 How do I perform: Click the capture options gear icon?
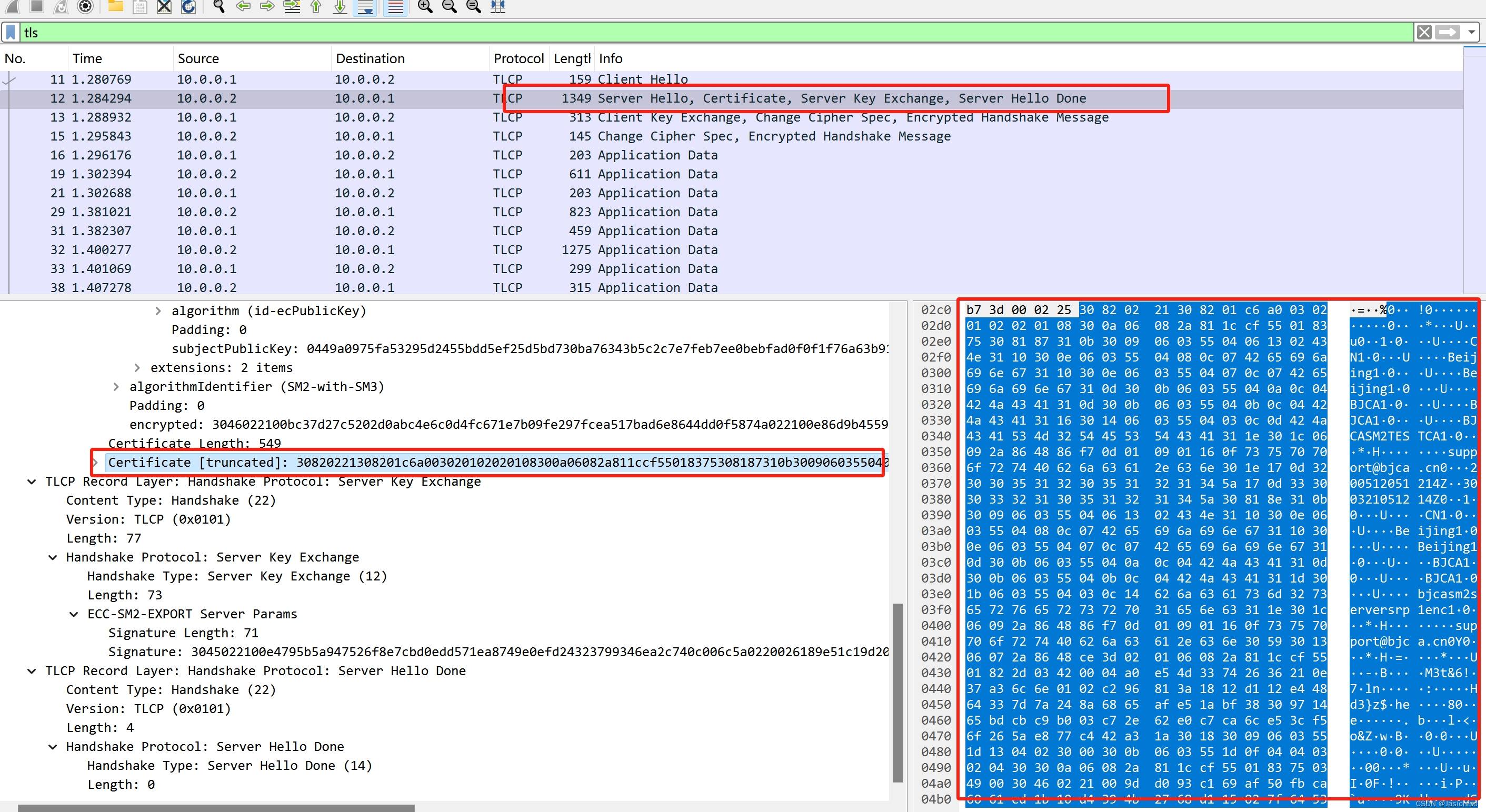(85, 6)
